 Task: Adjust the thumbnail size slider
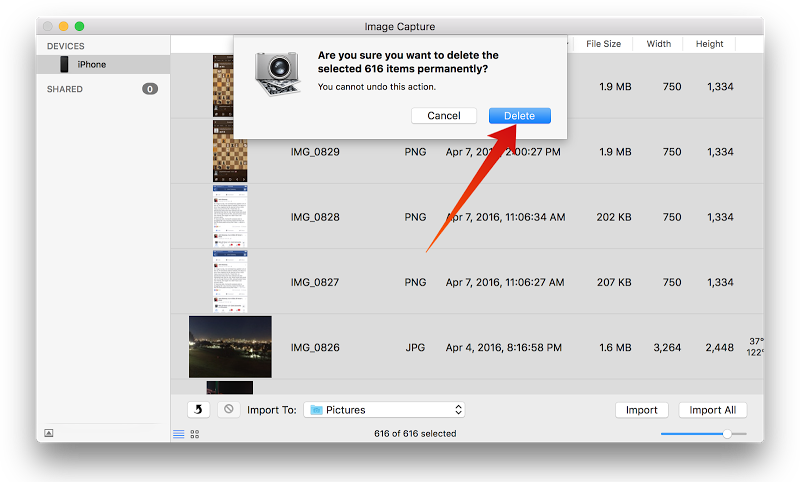tap(727, 434)
